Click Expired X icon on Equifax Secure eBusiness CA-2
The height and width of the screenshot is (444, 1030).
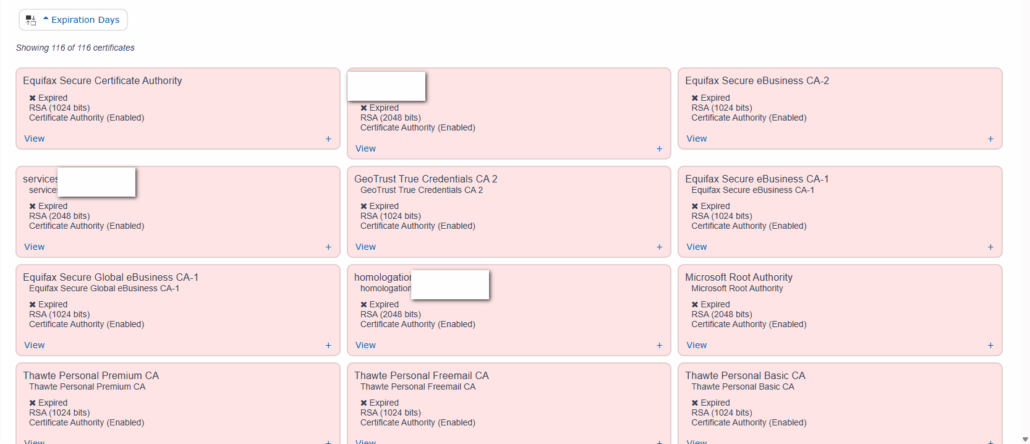[x=695, y=98]
